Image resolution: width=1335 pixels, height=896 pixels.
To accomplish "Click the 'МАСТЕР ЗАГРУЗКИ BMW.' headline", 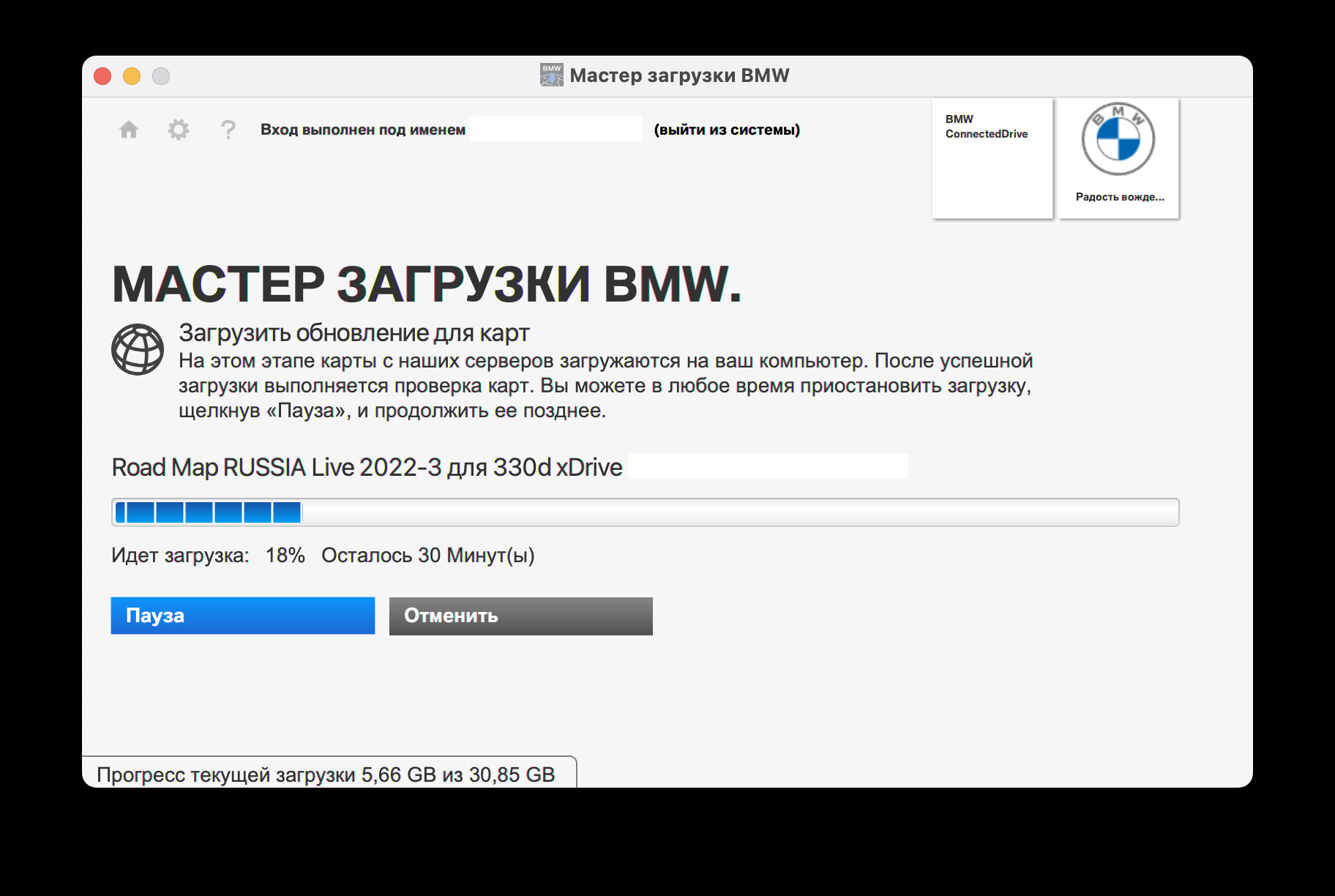I will (x=427, y=284).
